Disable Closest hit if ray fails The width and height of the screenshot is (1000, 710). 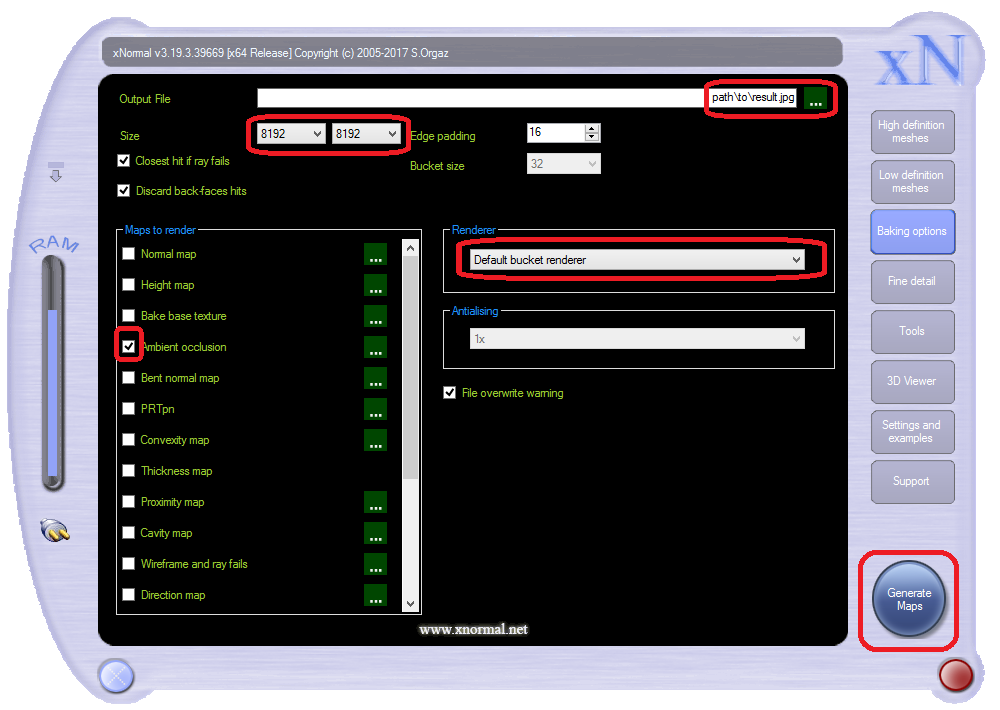[x=124, y=161]
